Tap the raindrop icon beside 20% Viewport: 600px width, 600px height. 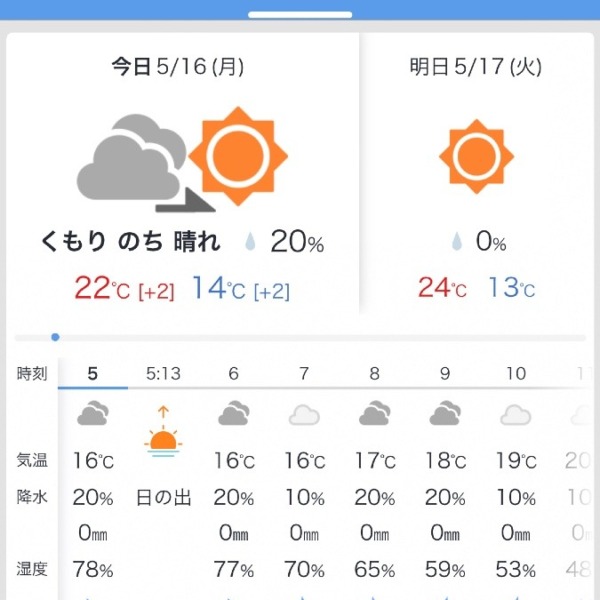coord(250,241)
